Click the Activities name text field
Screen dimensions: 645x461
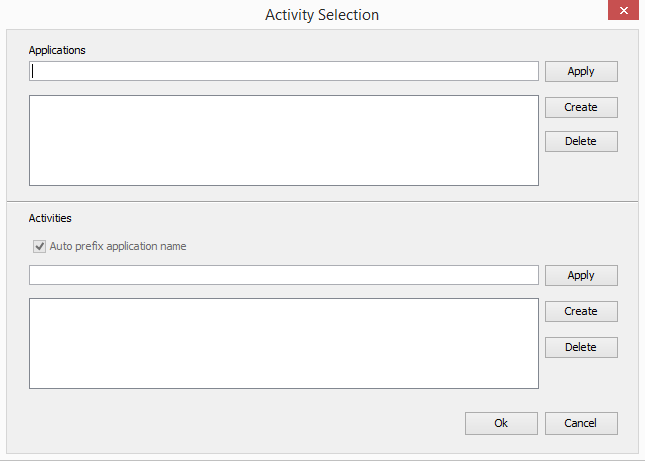pos(284,275)
